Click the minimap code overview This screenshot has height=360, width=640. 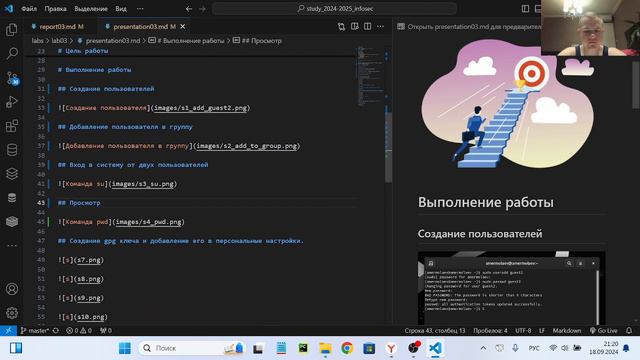point(371,76)
